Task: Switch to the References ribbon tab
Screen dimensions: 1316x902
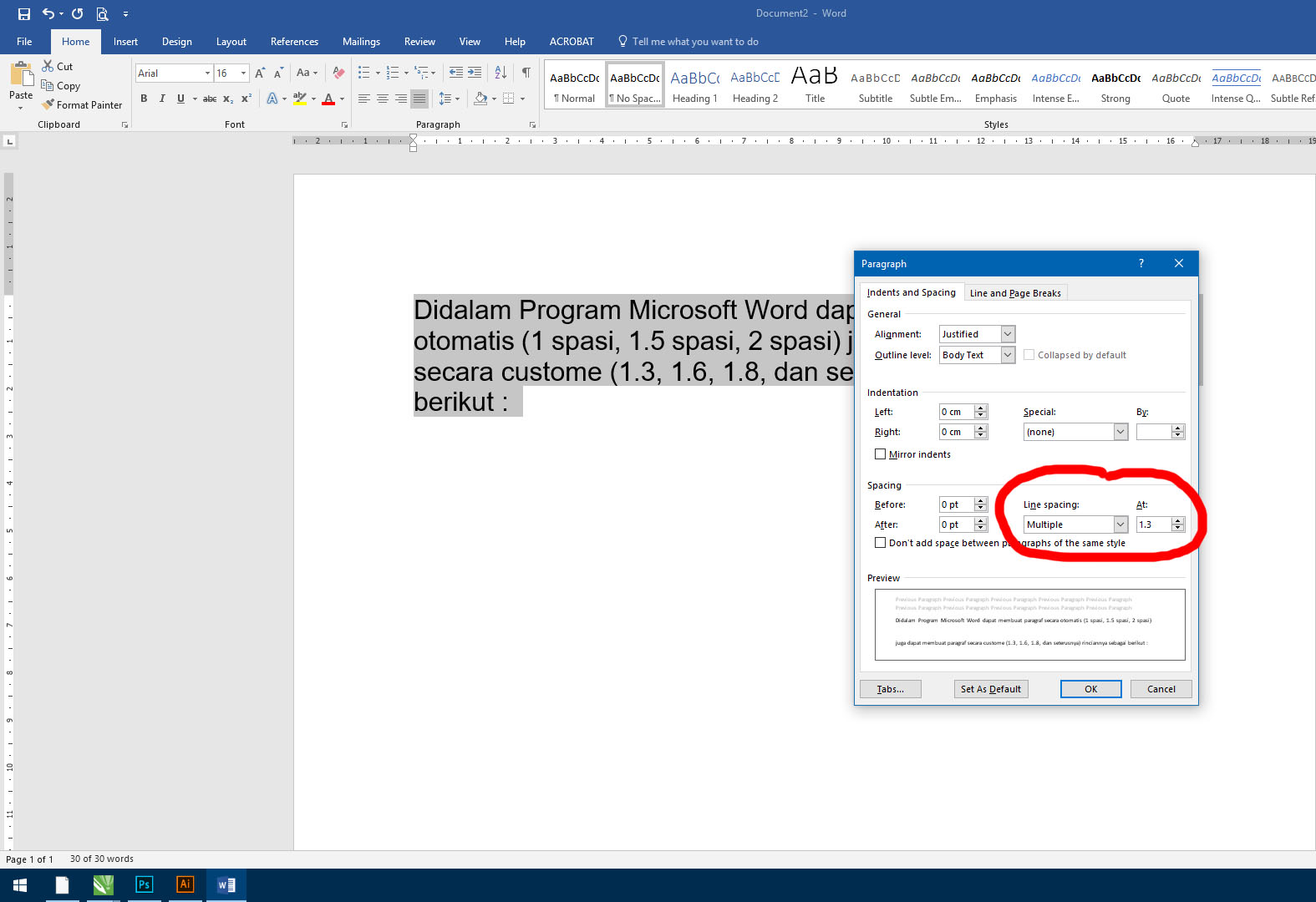Action: 294,42
